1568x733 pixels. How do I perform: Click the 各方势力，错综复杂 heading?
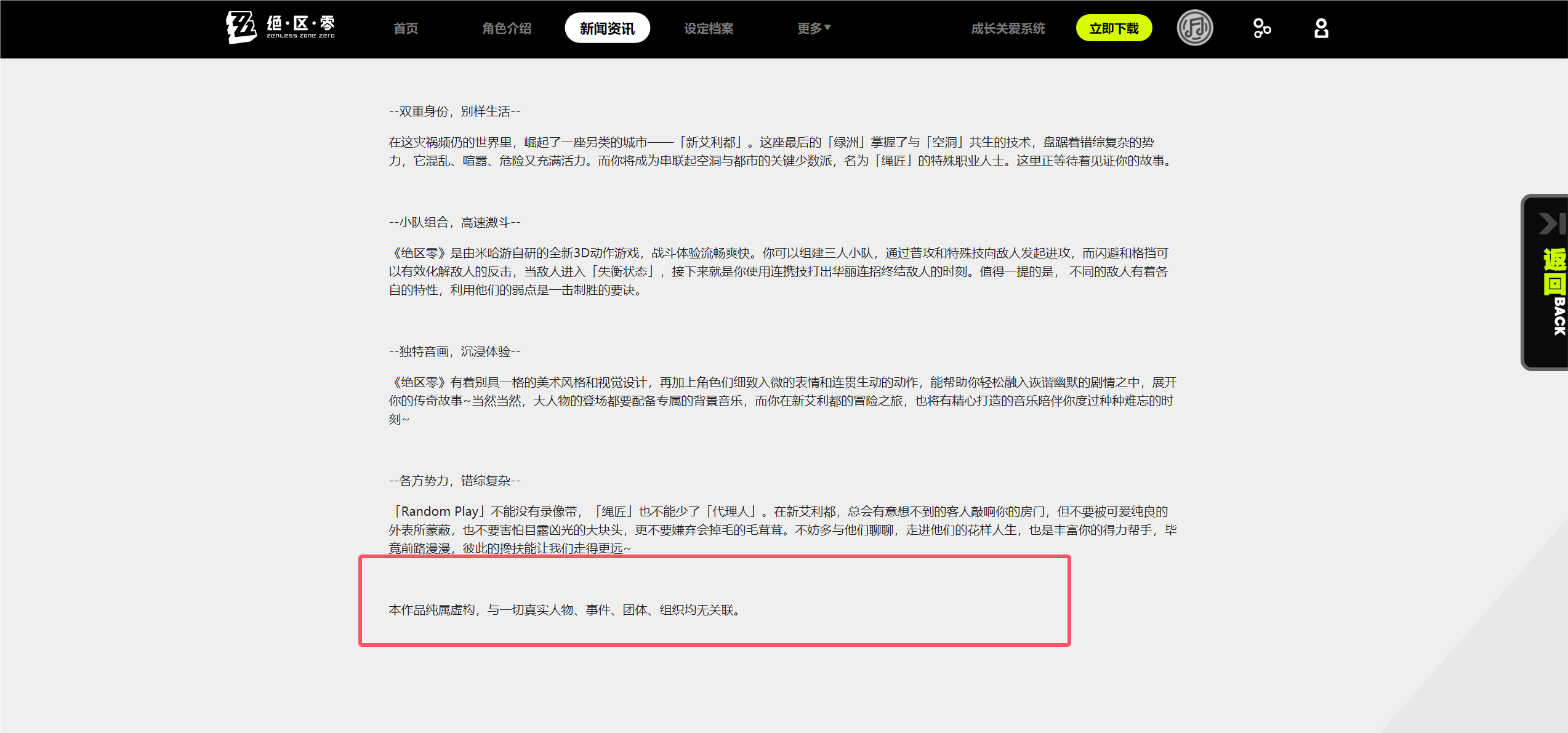(455, 481)
